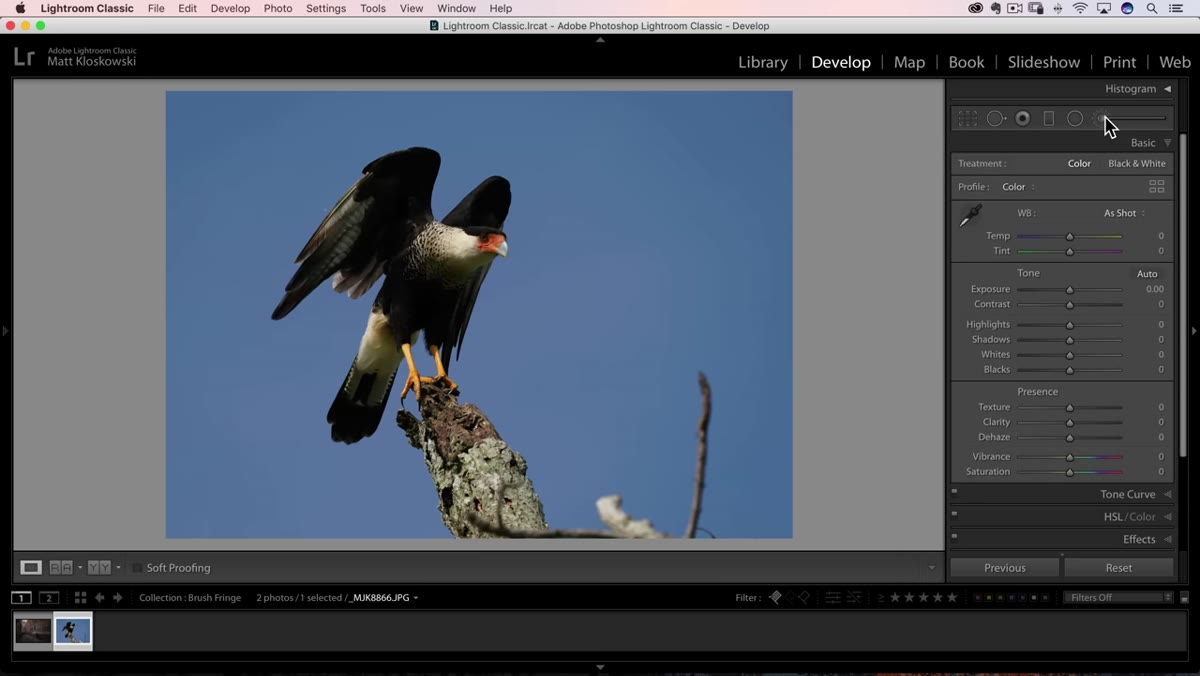This screenshot has width=1200, height=676.
Task: Collapse the Basic panel
Action: 1167,143
